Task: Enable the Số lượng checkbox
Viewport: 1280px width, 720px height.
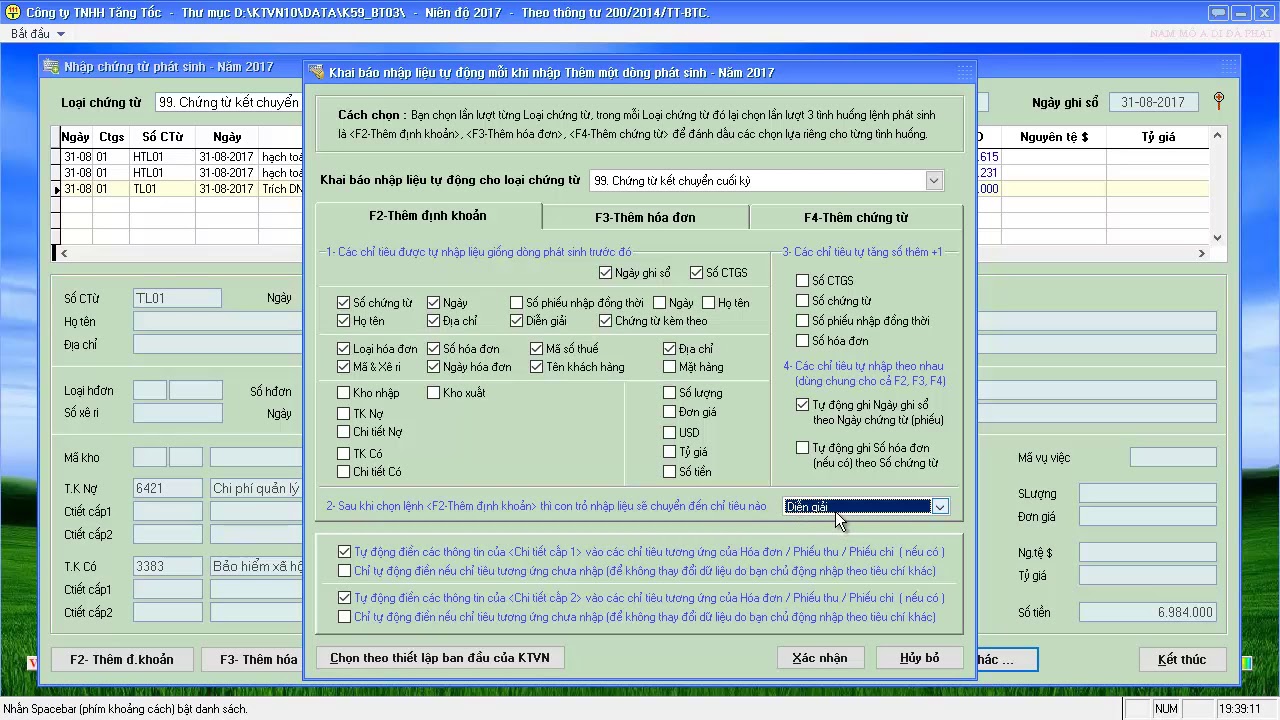Action: [x=670, y=393]
